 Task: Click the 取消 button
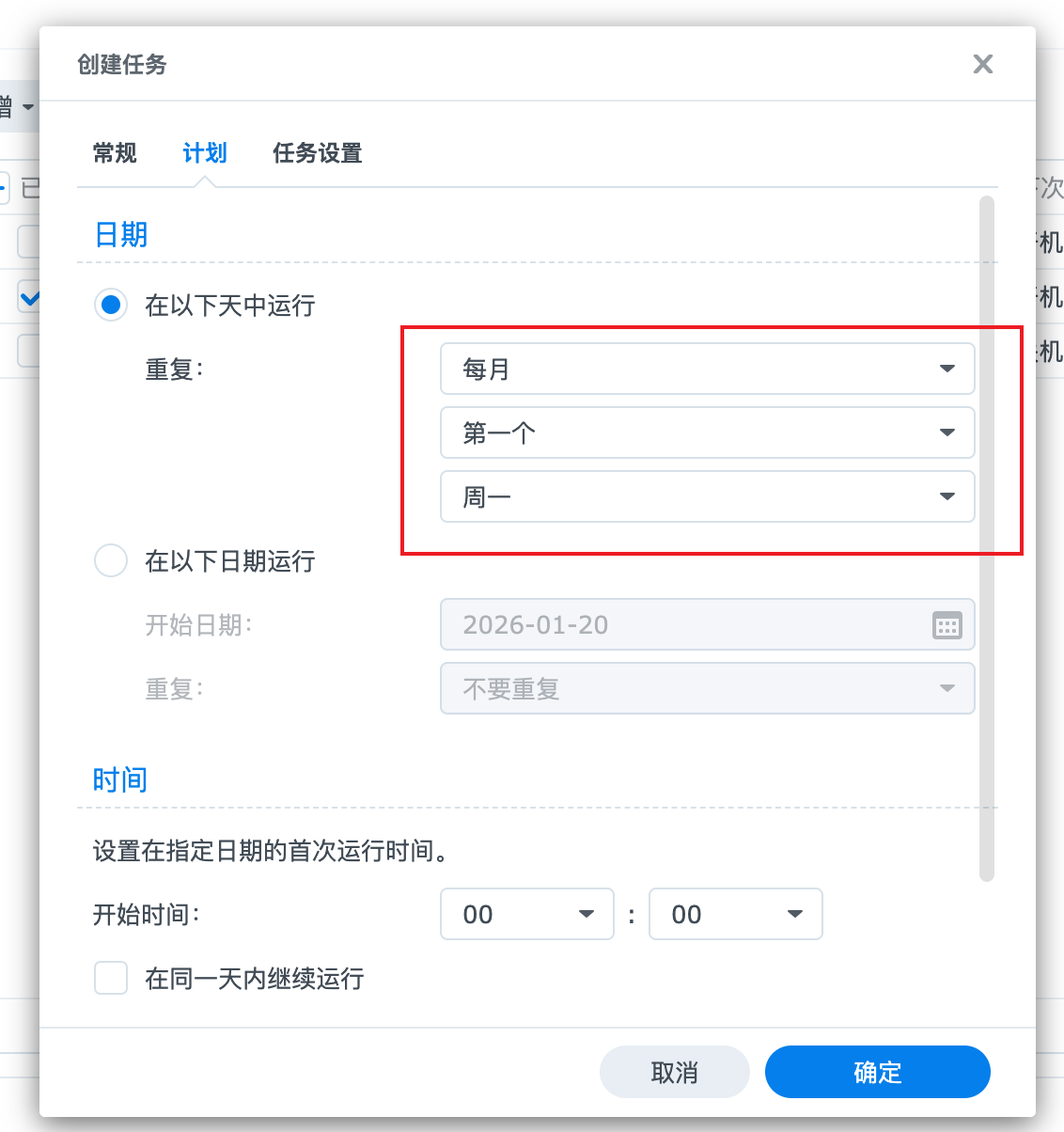coord(674,1072)
